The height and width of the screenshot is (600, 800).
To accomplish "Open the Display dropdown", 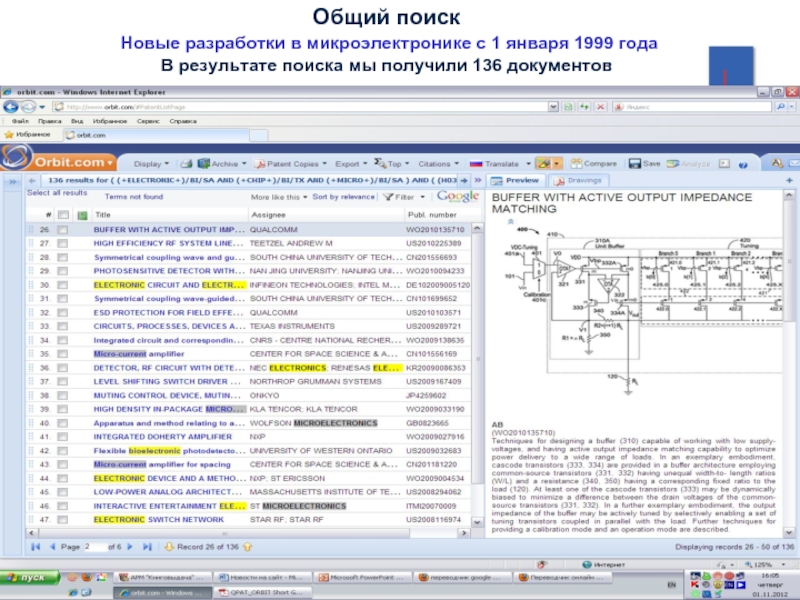I will coord(151,164).
